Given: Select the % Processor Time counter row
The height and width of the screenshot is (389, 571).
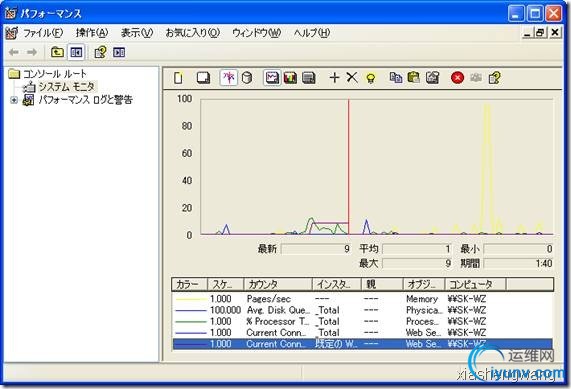Looking at the screenshot, I should click(x=362, y=321).
